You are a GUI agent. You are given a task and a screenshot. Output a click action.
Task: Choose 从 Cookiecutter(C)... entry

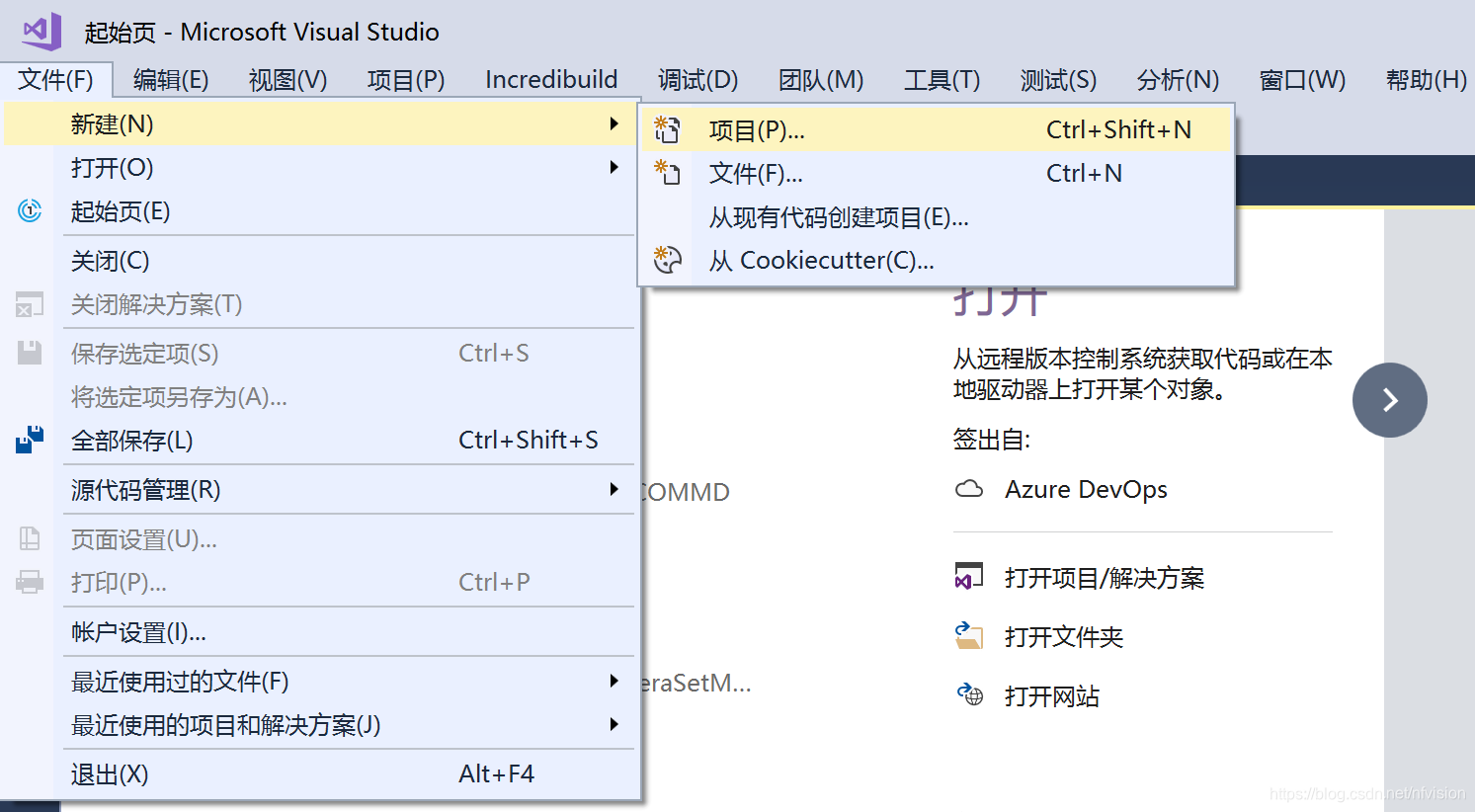[937, 260]
